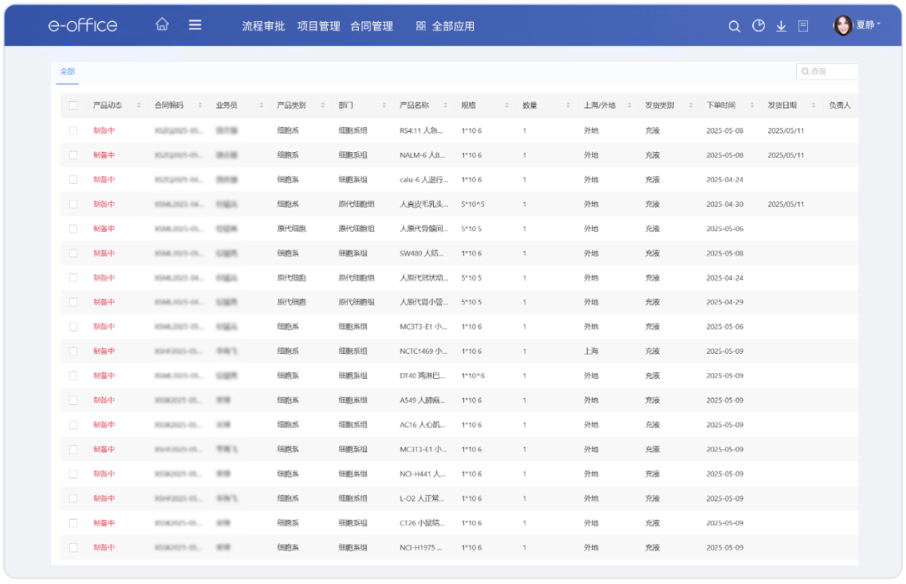
Task: Check the SW480 row checkbox
Action: [73, 253]
